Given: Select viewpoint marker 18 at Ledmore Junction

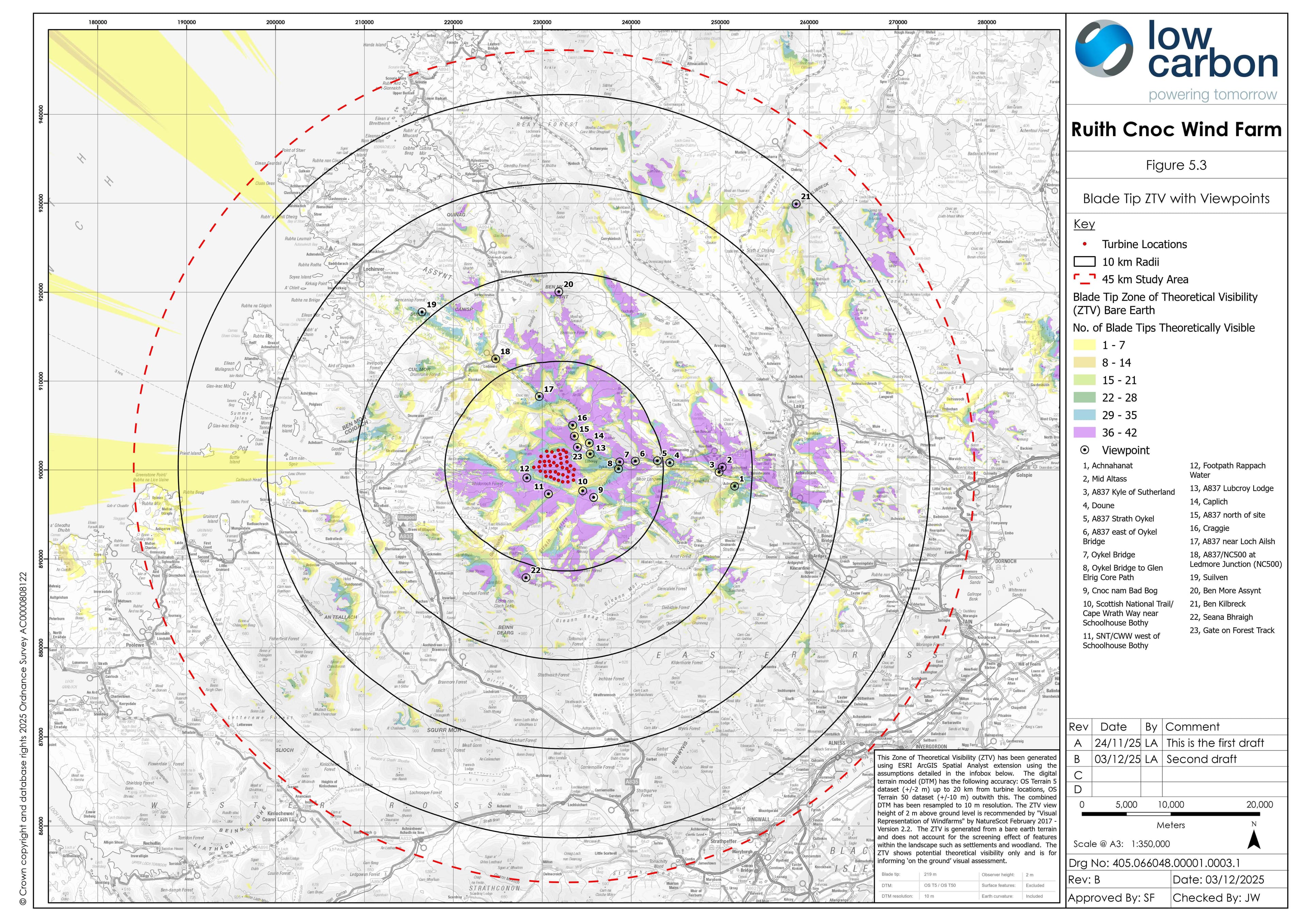Looking at the screenshot, I should pyautogui.click(x=496, y=359).
